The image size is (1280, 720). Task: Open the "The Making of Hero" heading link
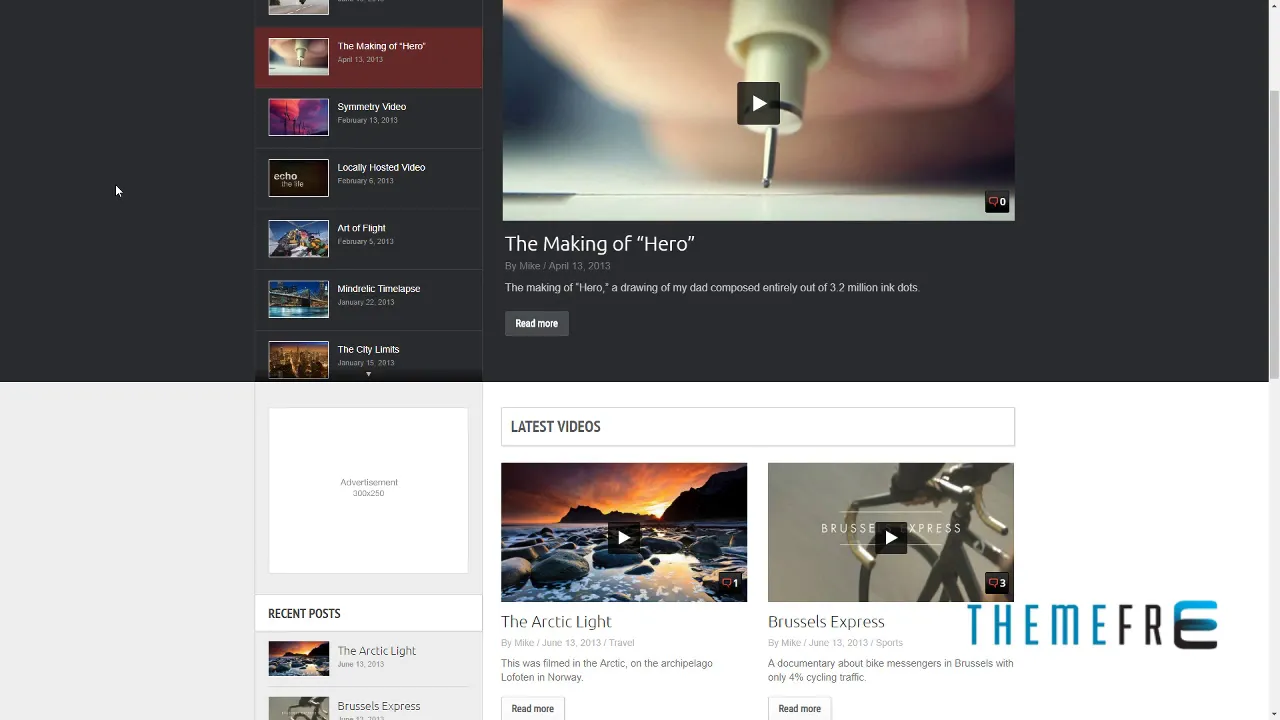click(599, 243)
